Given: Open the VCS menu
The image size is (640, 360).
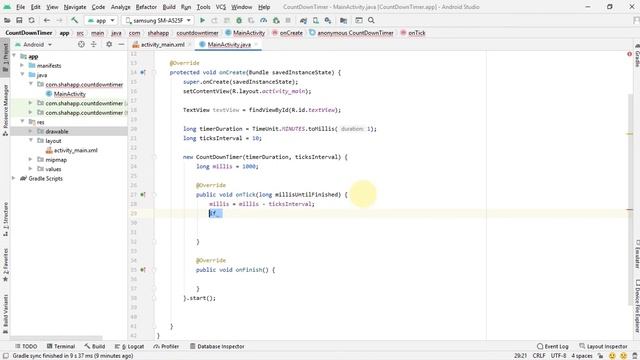Looking at the screenshot, I should [x=221, y=7].
